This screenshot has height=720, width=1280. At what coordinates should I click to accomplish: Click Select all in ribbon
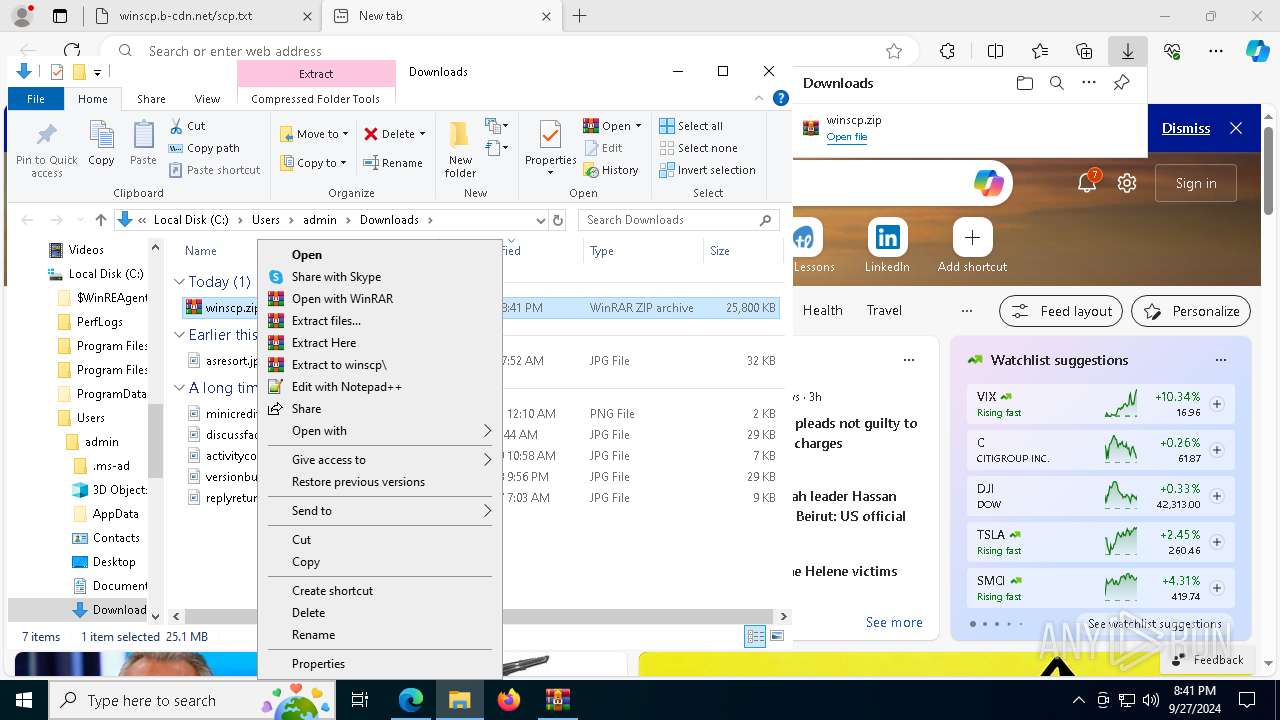tap(691, 126)
